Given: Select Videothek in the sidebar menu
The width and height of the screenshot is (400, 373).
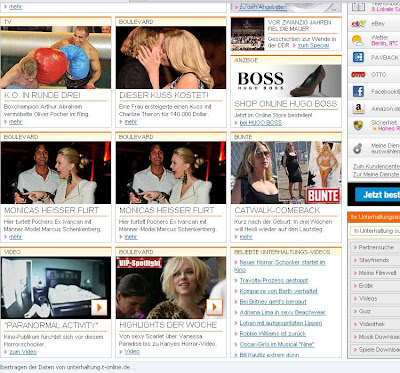Looking at the screenshot, I should tap(372, 324).
